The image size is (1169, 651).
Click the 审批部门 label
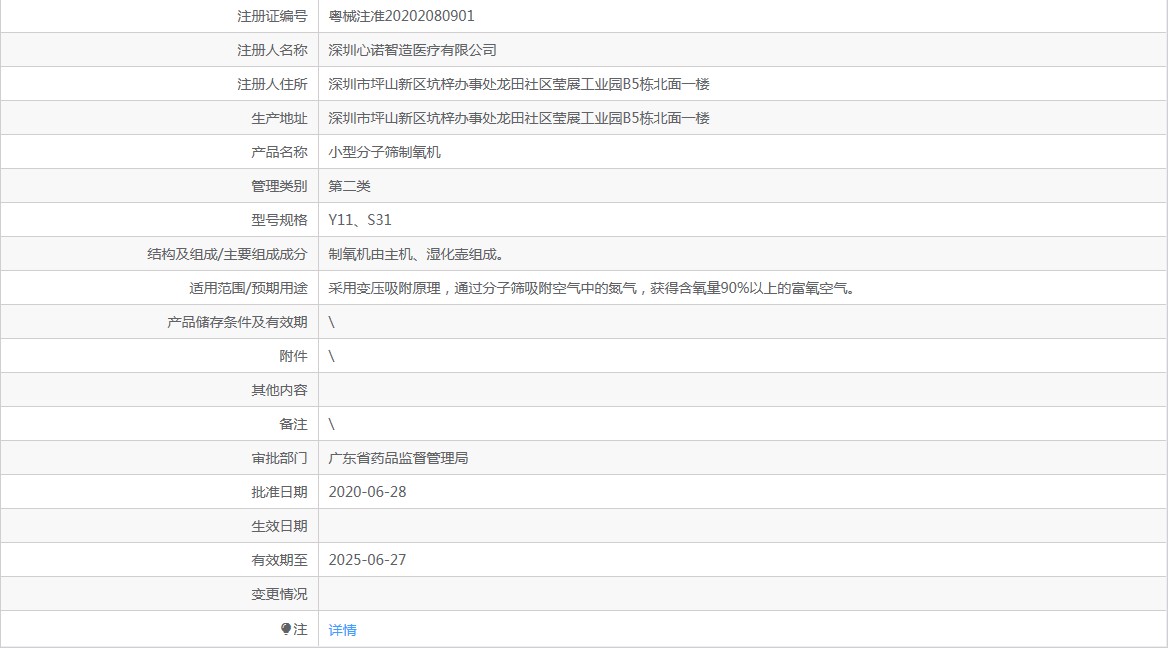click(280, 458)
